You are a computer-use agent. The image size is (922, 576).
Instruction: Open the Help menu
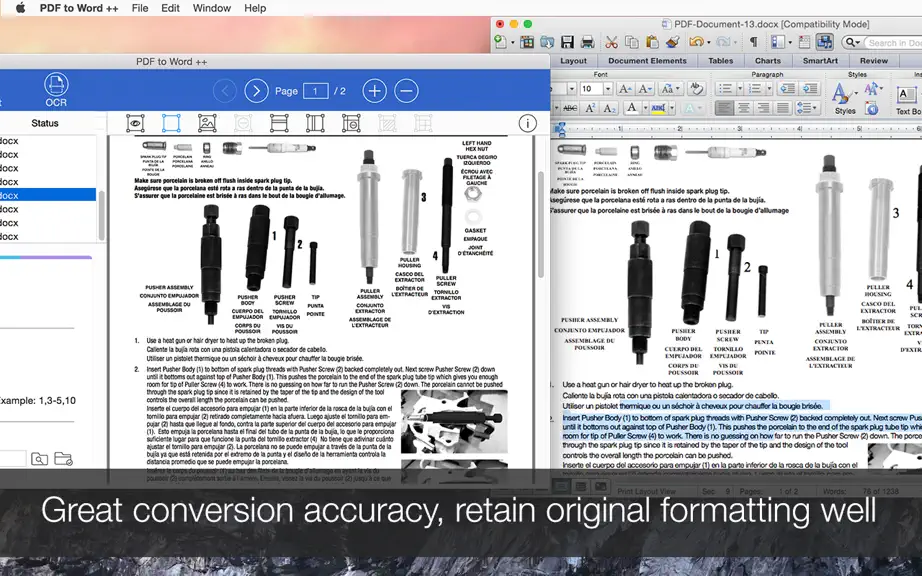tap(255, 8)
